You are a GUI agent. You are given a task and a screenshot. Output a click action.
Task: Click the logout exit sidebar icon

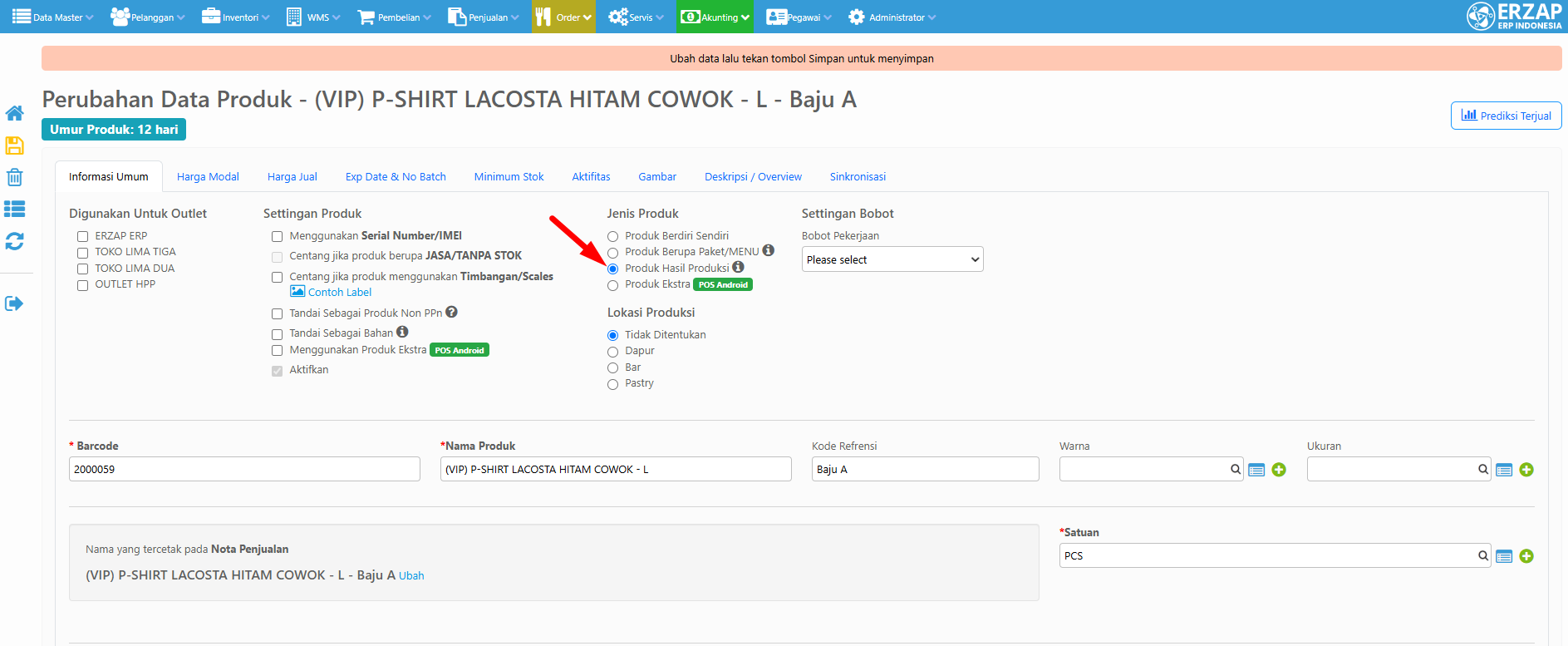click(x=14, y=303)
